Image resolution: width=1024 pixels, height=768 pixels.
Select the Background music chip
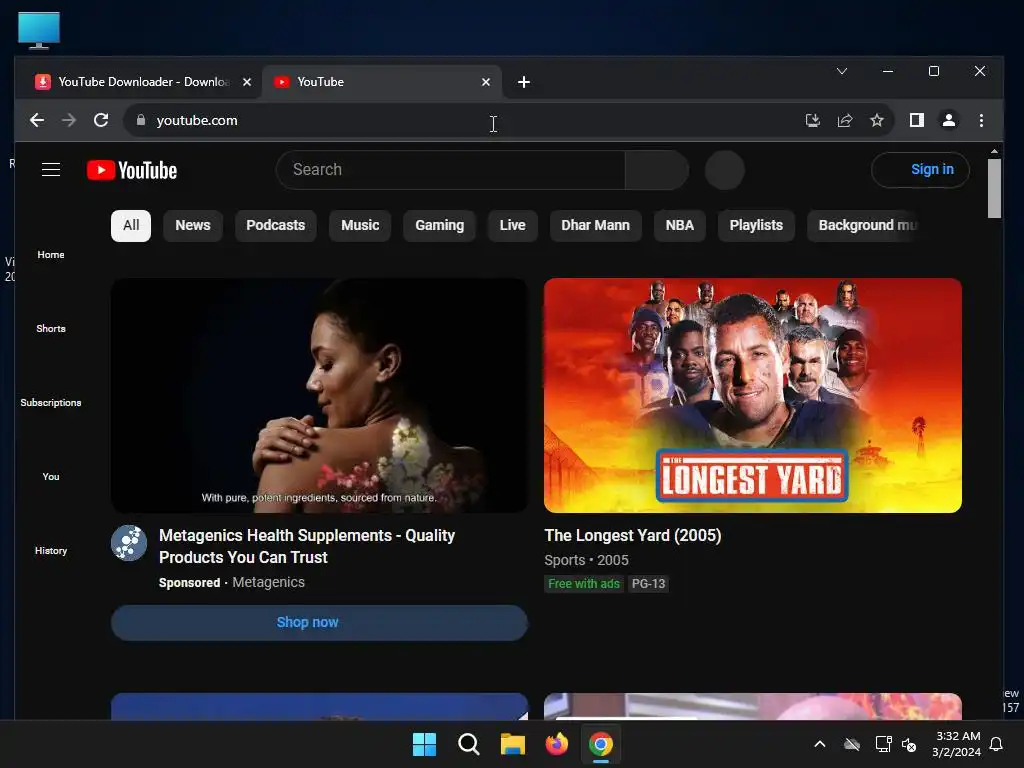(865, 225)
